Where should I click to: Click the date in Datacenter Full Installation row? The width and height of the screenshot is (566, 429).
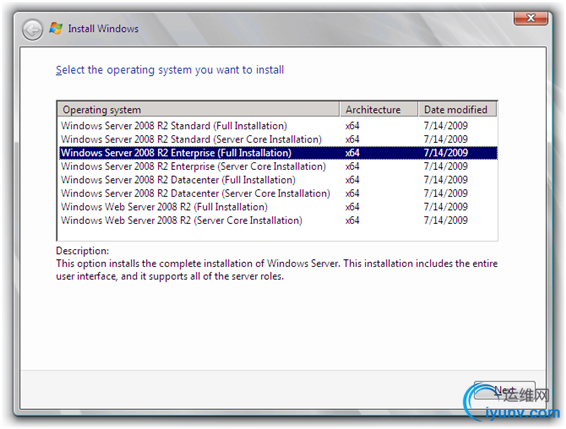click(x=446, y=180)
